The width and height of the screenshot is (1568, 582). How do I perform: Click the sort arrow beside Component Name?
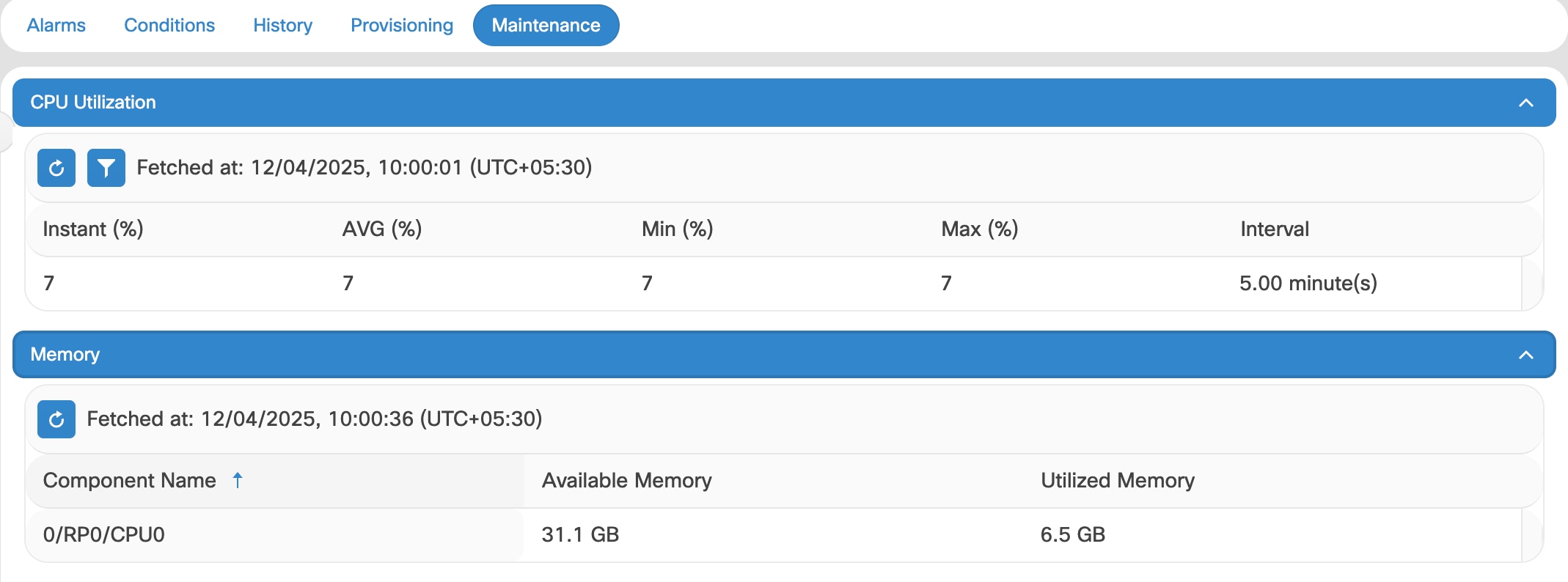point(238,480)
